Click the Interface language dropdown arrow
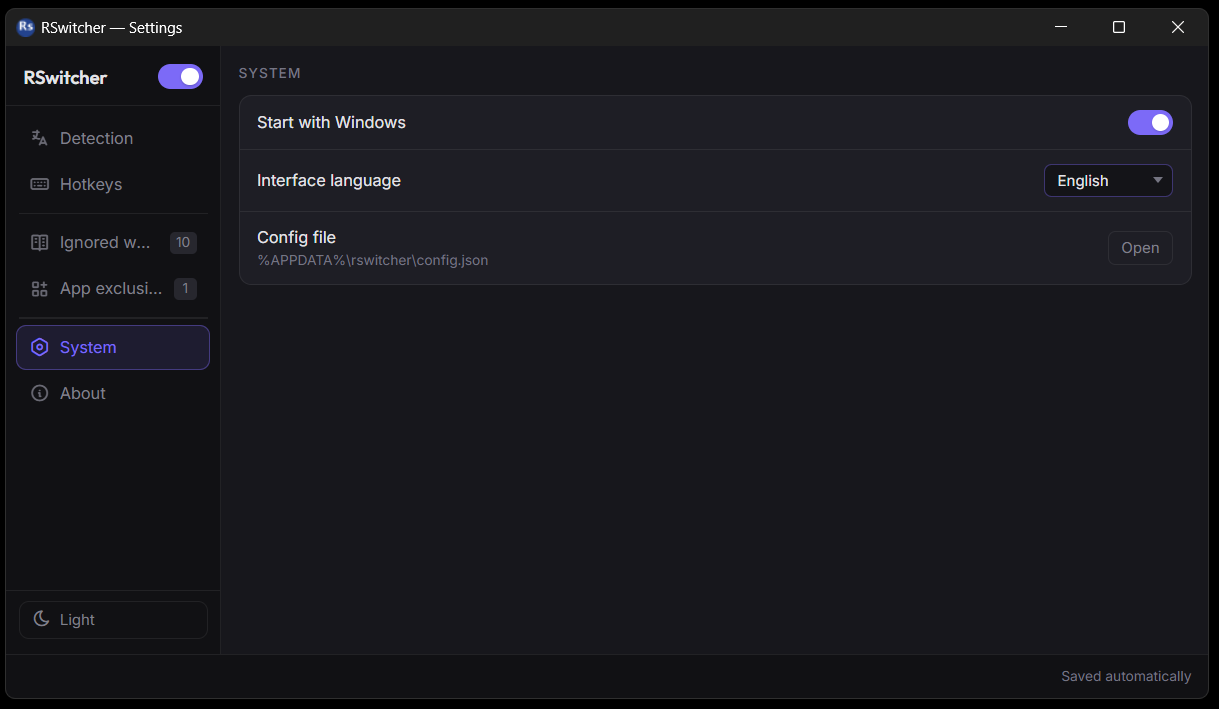This screenshot has height=709, width=1219. pyautogui.click(x=1158, y=180)
